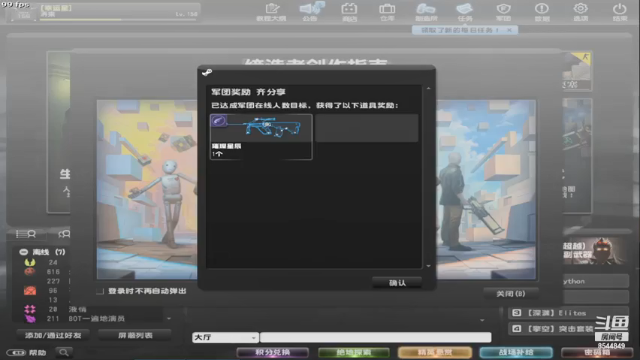640x360 pixels.
Task: Click the green 绝地探索 button
Action: pos(353,352)
